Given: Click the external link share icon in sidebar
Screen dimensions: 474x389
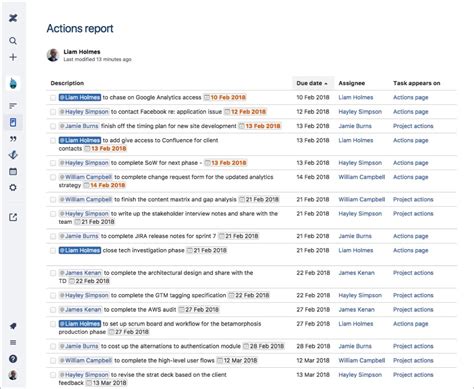Looking at the screenshot, I should coord(13,217).
